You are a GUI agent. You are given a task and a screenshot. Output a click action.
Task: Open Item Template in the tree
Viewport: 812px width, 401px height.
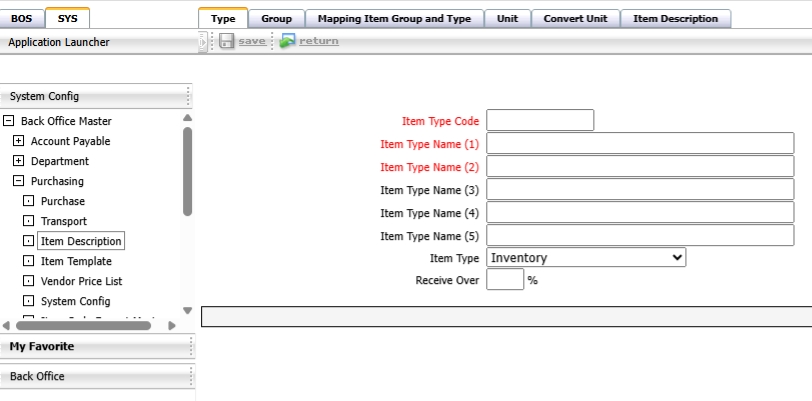pyautogui.click(x=76, y=261)
